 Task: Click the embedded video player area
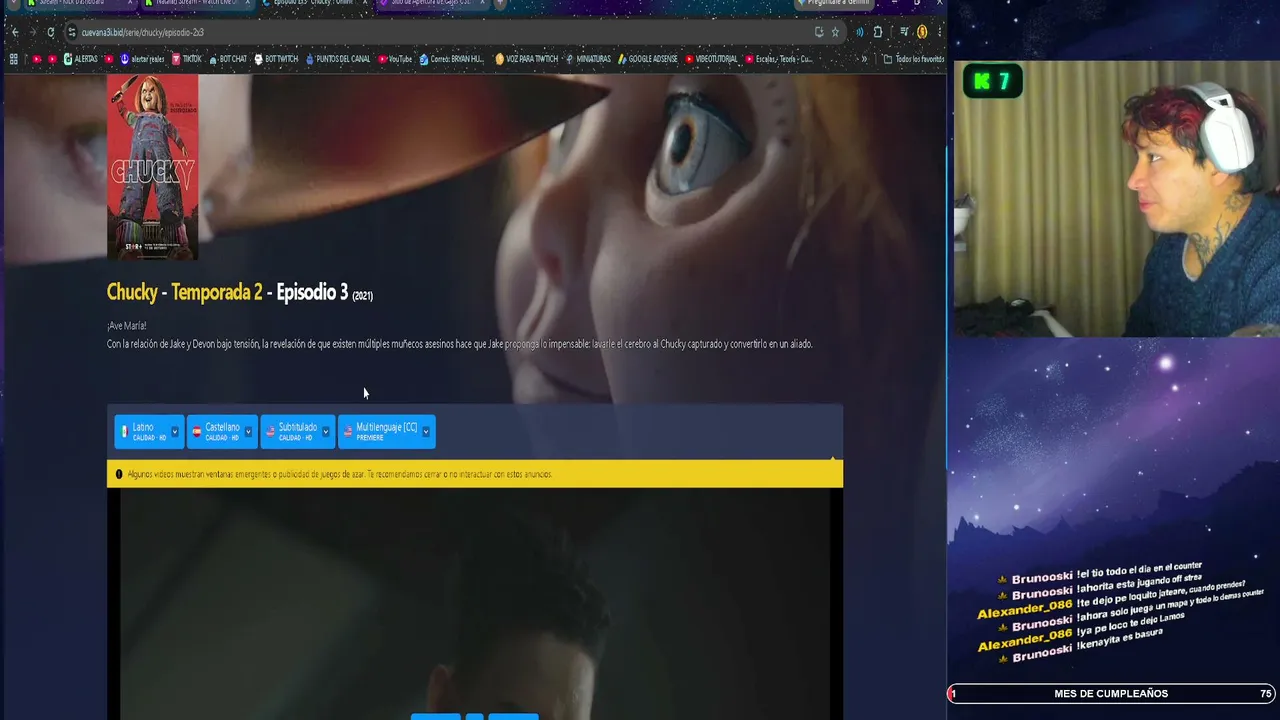point(475,604)
